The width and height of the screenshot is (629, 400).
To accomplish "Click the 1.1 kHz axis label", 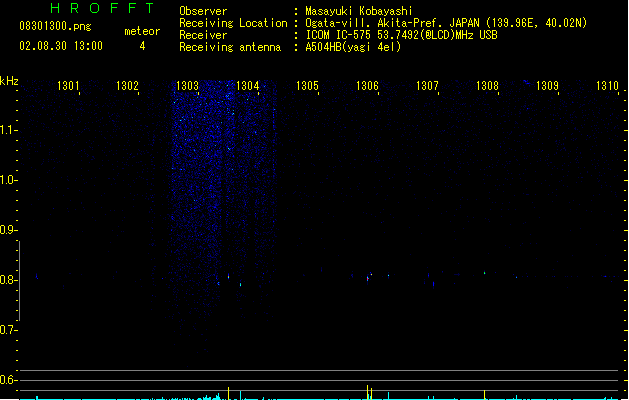I will 8,130.
